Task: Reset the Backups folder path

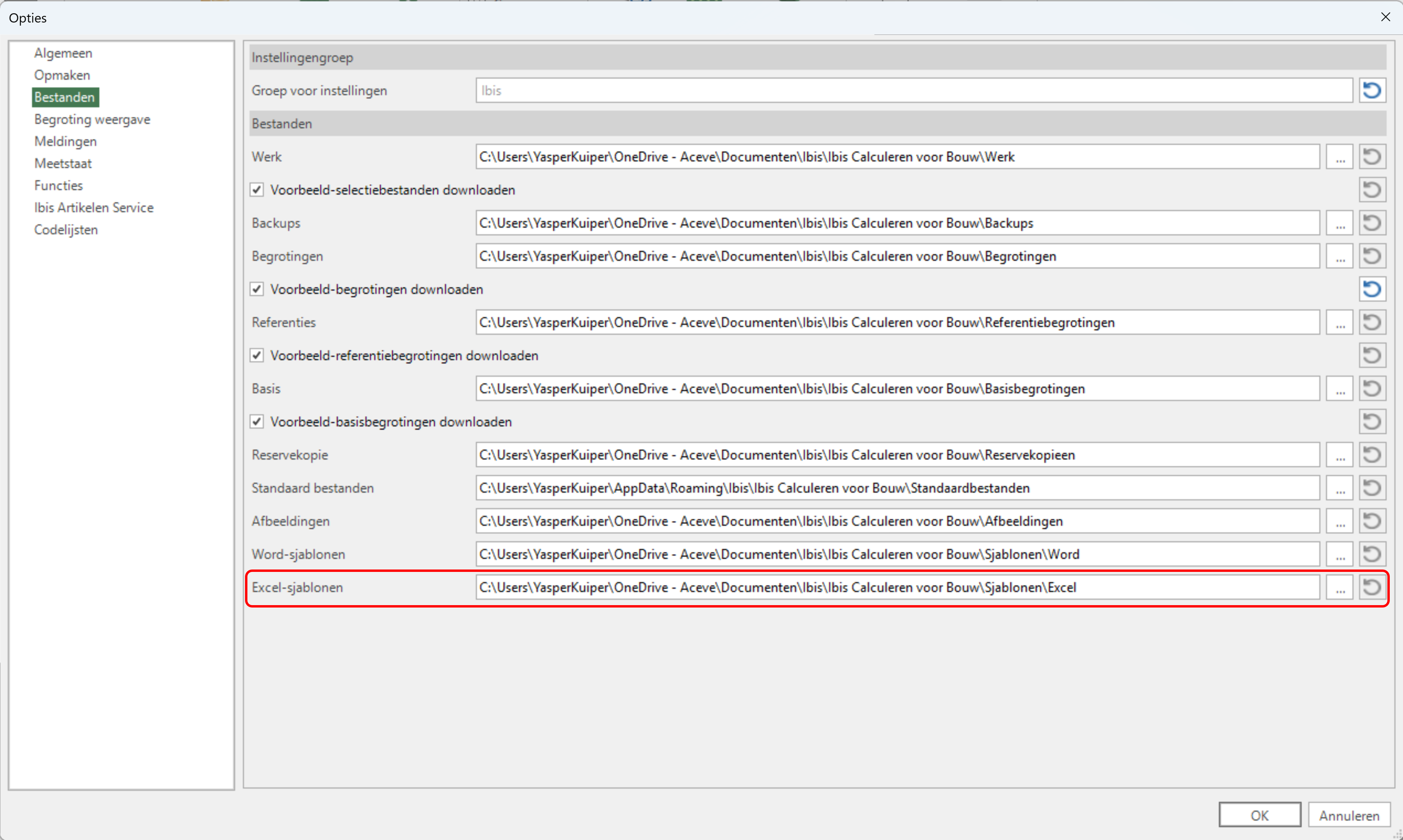Action: [x=1372, y=223]
